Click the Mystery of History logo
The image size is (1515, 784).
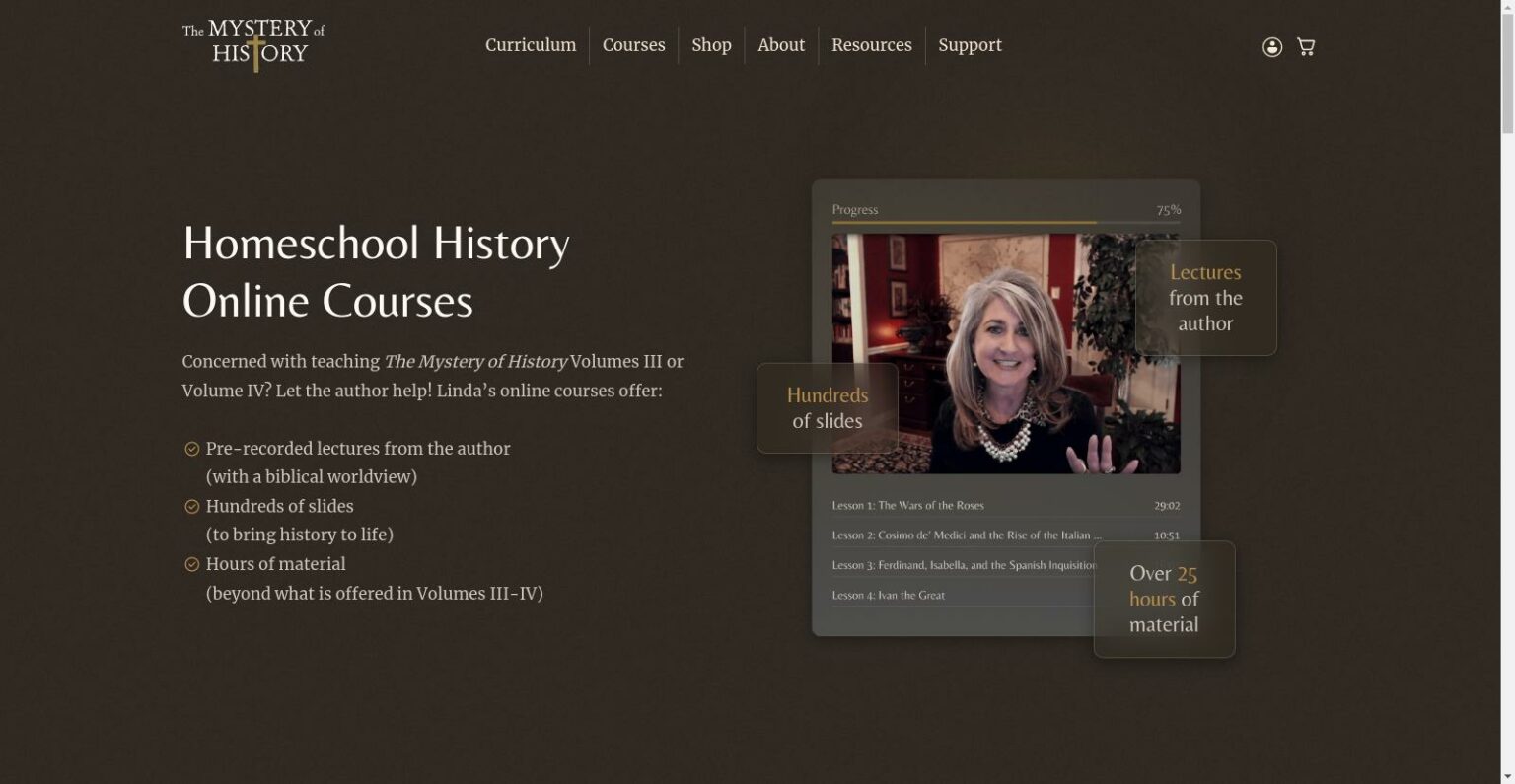[252, 44]
